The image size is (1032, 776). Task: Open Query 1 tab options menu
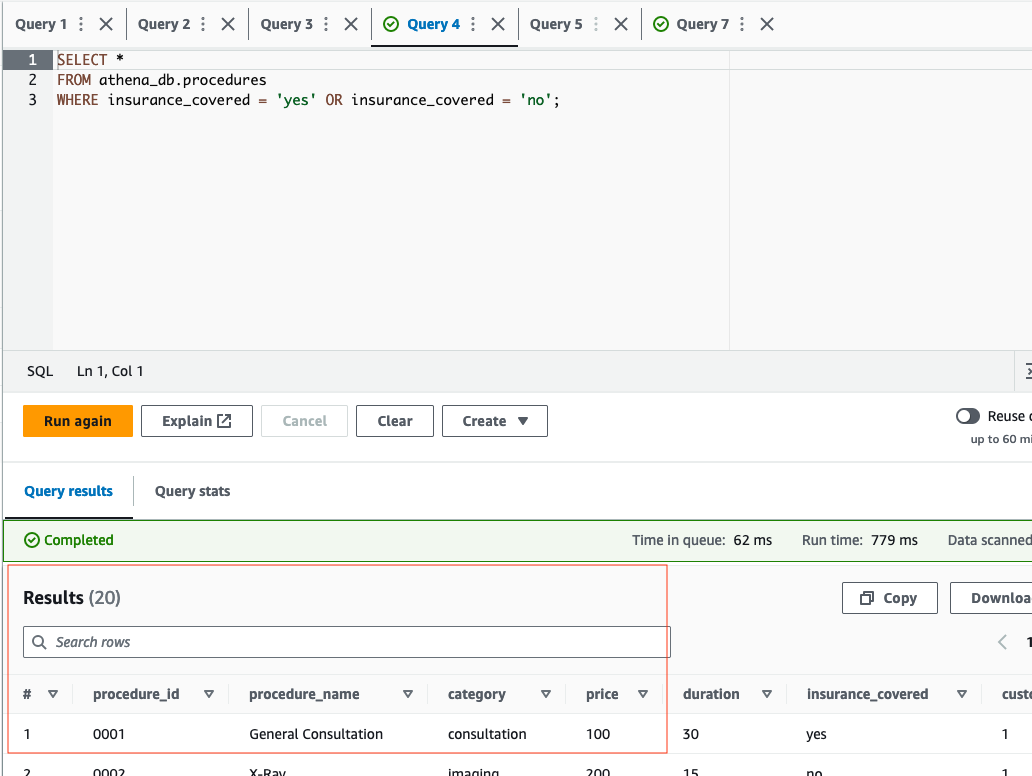tap(81, 24)
